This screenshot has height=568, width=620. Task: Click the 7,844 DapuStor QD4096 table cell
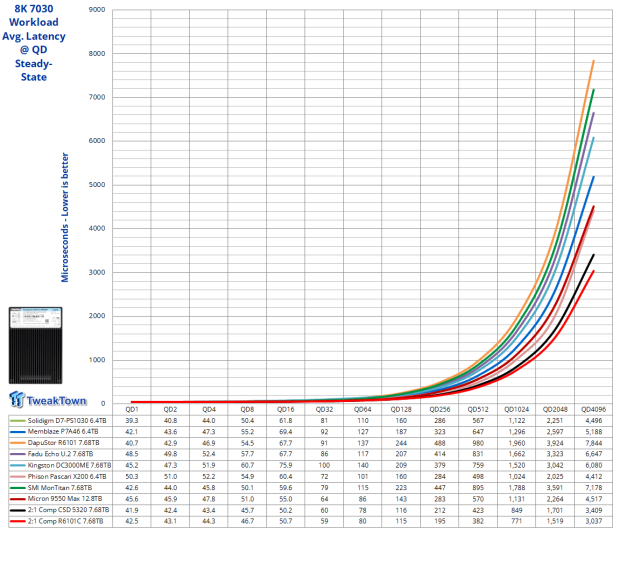point(593,443)
